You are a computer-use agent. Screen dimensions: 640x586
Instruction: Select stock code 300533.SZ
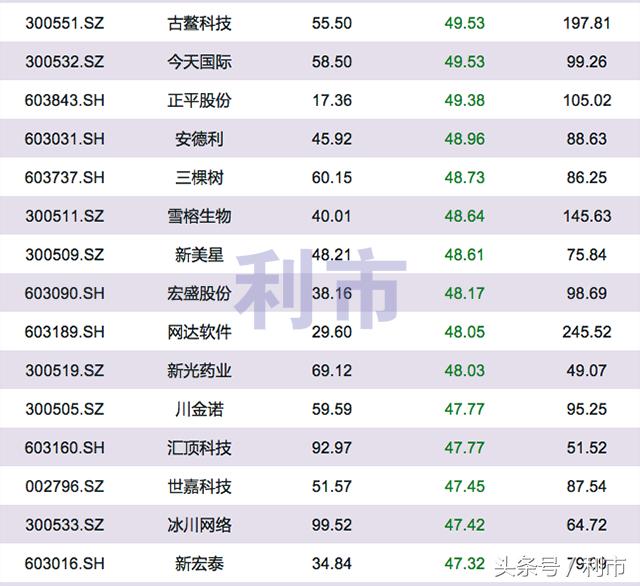coord(64,525)
